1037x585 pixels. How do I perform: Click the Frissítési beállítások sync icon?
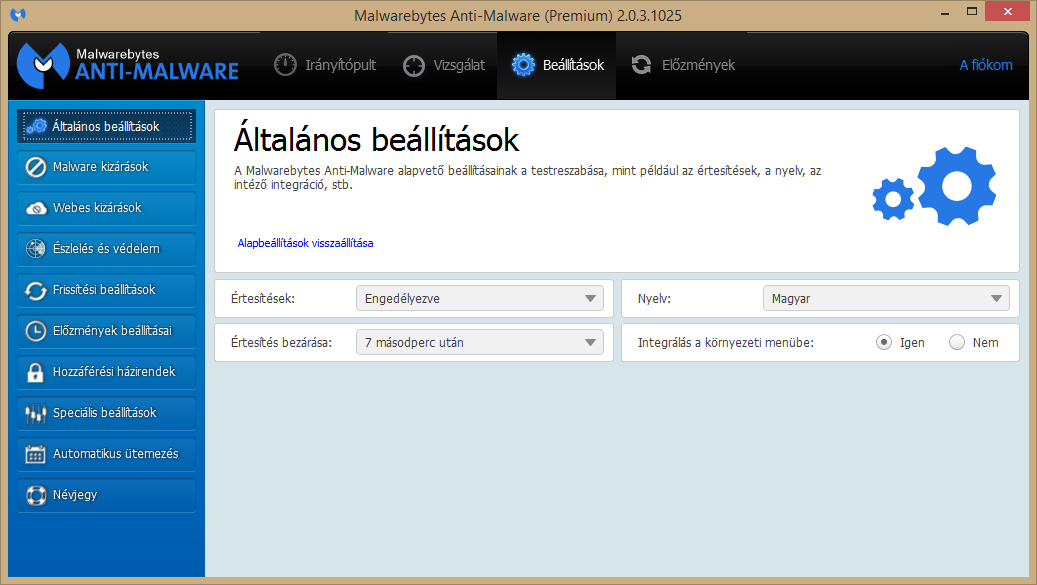[36, 290]
